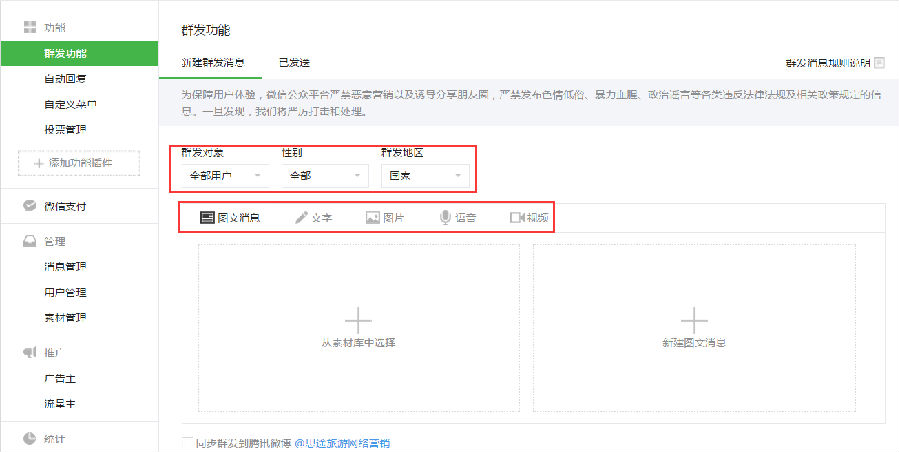The width and height of the screenshot is (899, 452).
Task: Navigate to 素材管理 in the sidebar
Action: point(65,317)
